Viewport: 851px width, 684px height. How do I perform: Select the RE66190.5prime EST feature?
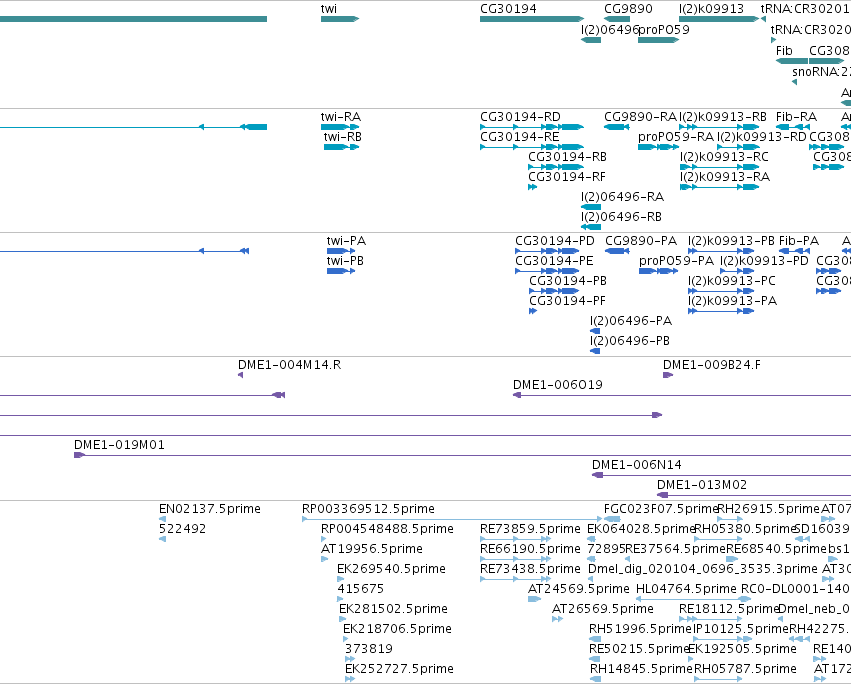pyautogui.click(x=516, y=559)
